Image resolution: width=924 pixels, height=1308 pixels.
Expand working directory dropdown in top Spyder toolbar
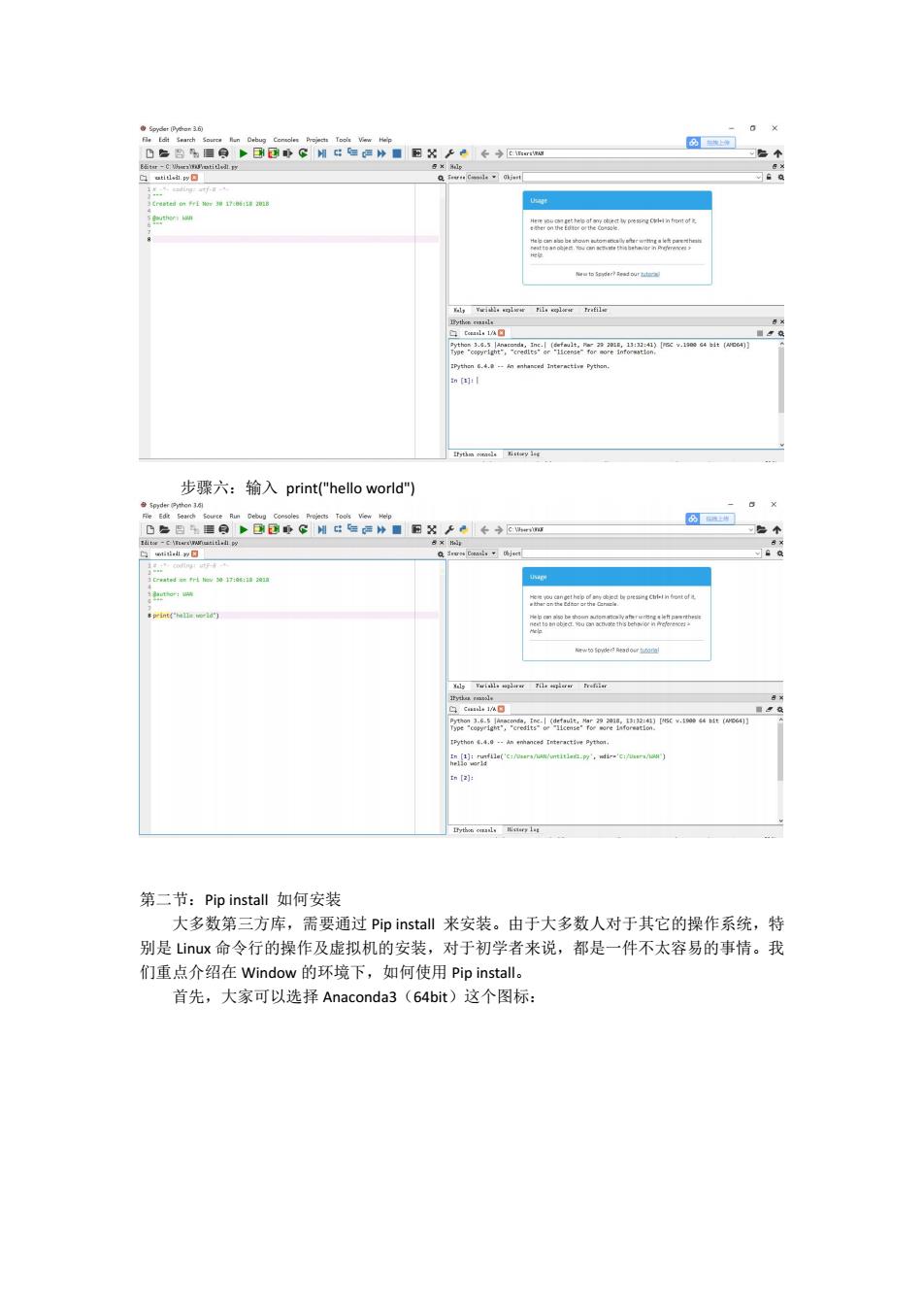tap(751, 153)
